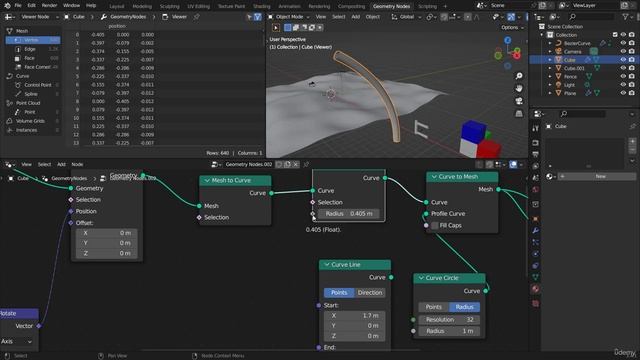640x360 pixels.
Task: Open the Output properties tab
Action: (x=536, y=154)
